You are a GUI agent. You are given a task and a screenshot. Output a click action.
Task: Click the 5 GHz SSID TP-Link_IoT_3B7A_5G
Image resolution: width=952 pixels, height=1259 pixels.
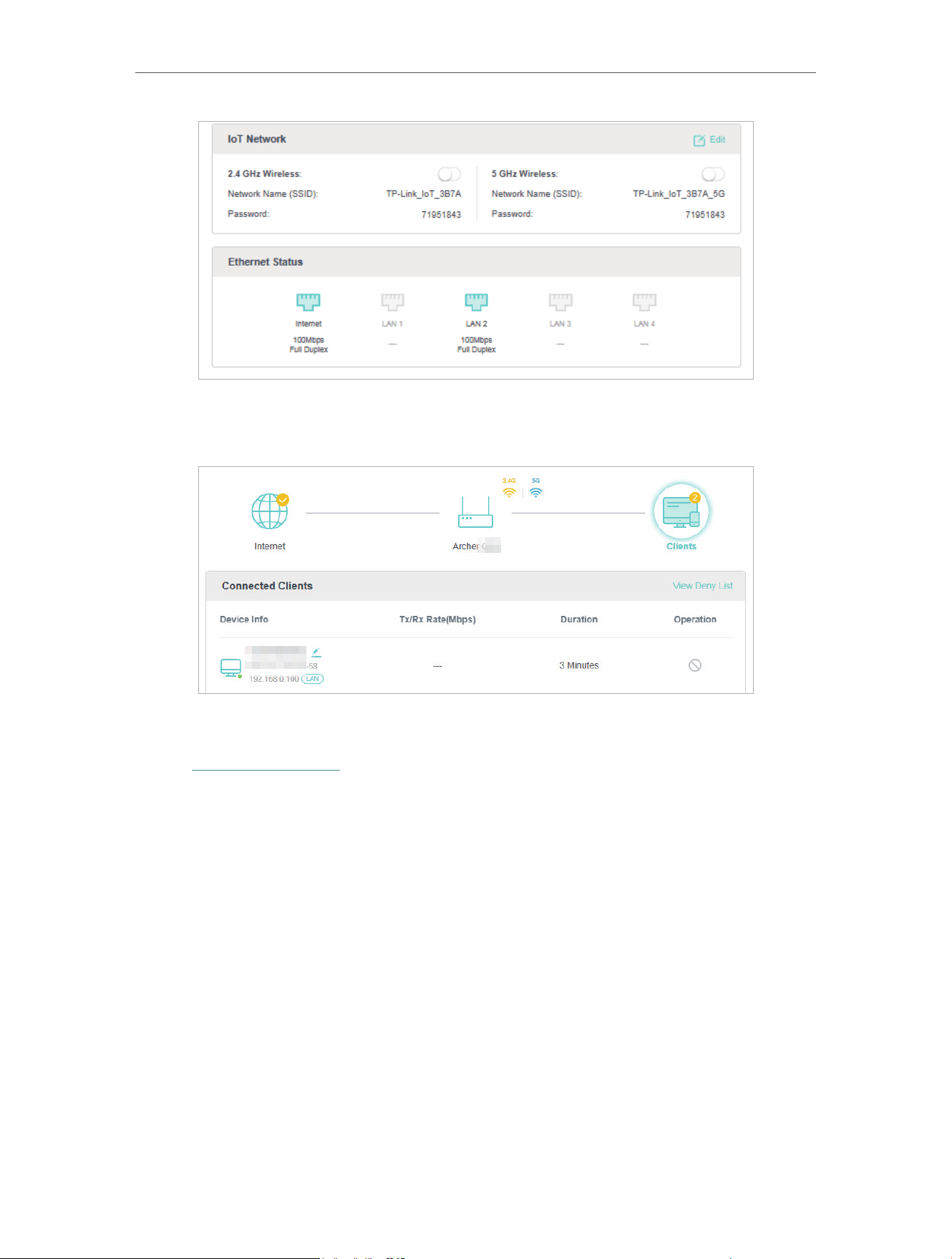[679, 194]
